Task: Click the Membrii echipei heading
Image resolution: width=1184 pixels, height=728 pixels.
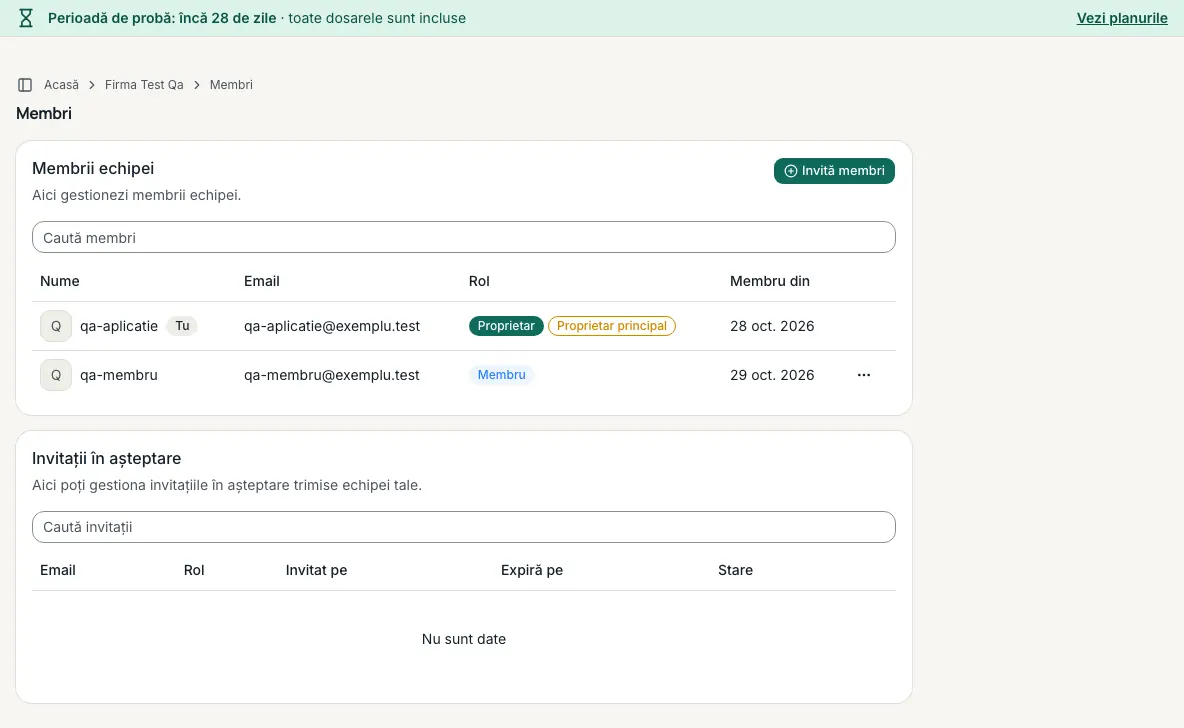Action: (93, 168)
